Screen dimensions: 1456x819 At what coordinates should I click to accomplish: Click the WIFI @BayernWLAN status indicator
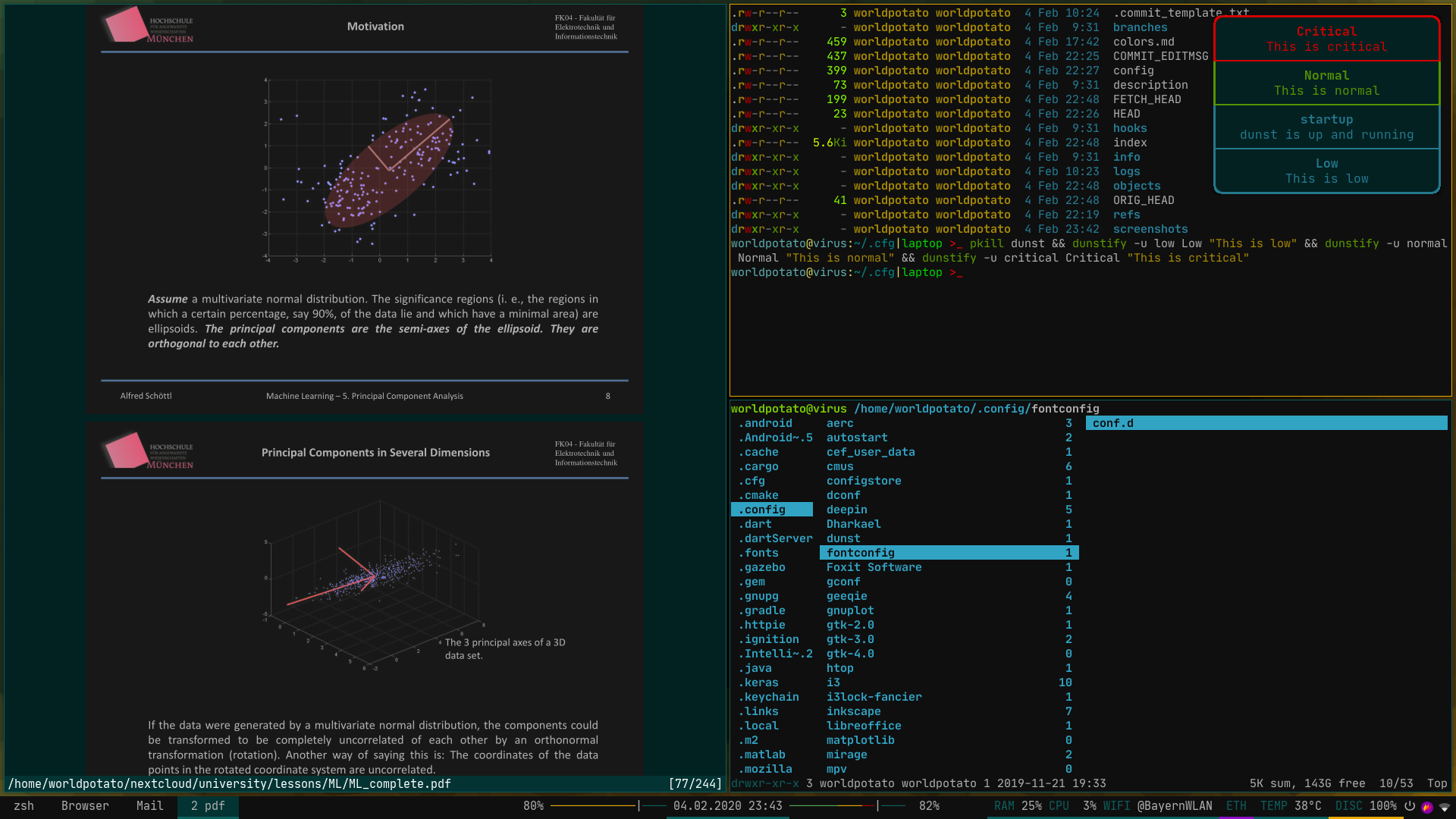point(1157,806)
